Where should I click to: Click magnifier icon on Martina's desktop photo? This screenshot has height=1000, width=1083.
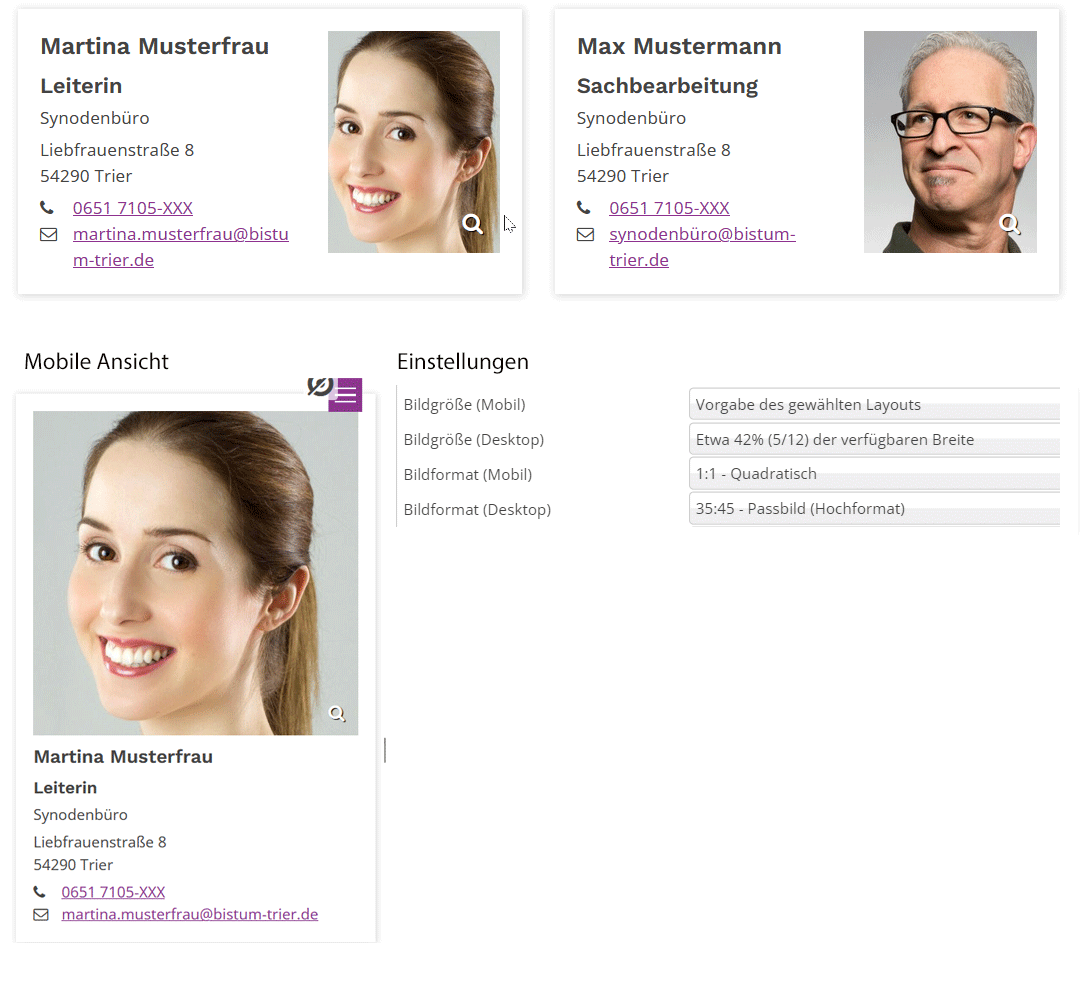tap(473, 224)
